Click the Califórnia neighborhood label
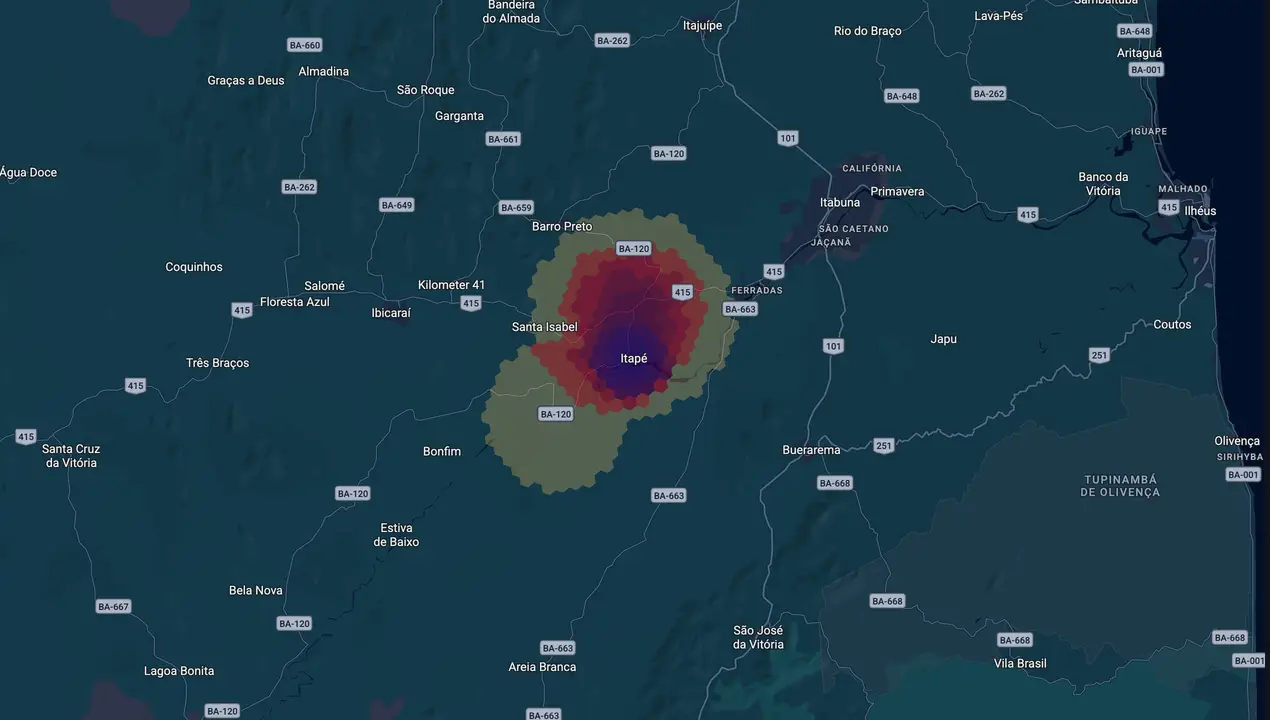This screenshot has width=1270, height=720. (x=872, y=168)
